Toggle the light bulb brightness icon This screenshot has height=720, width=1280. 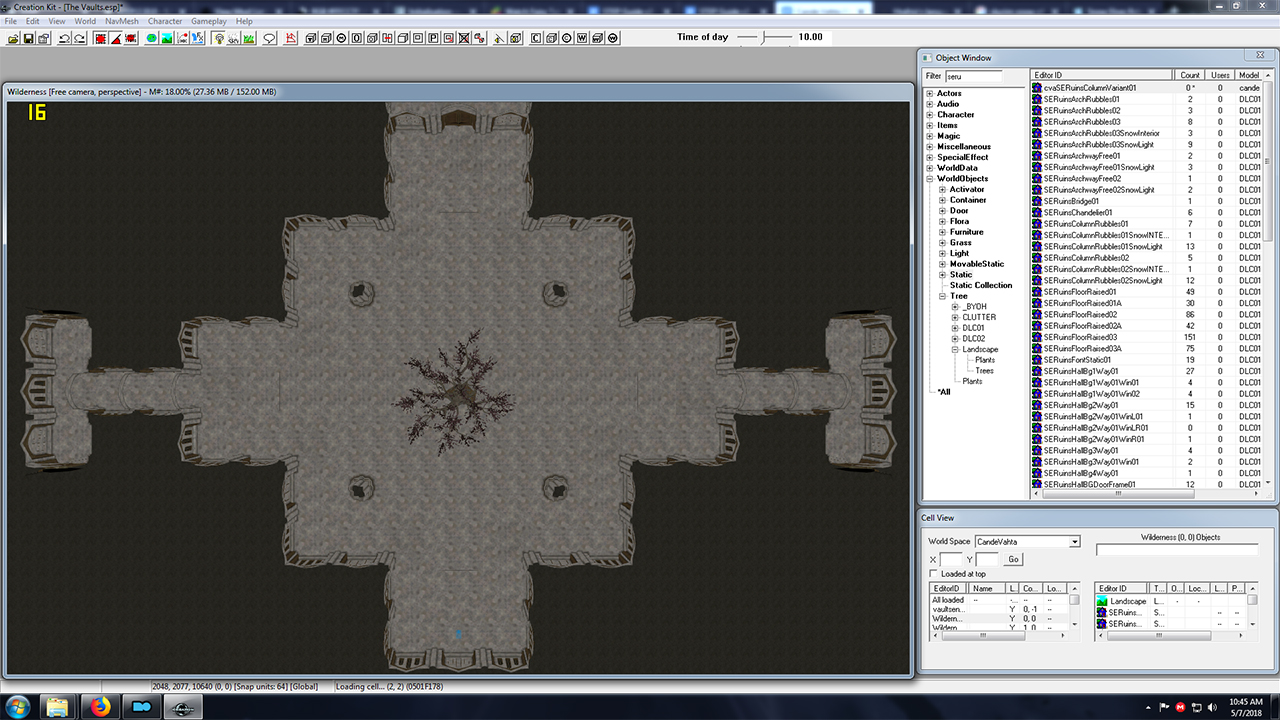pos(218,38)
